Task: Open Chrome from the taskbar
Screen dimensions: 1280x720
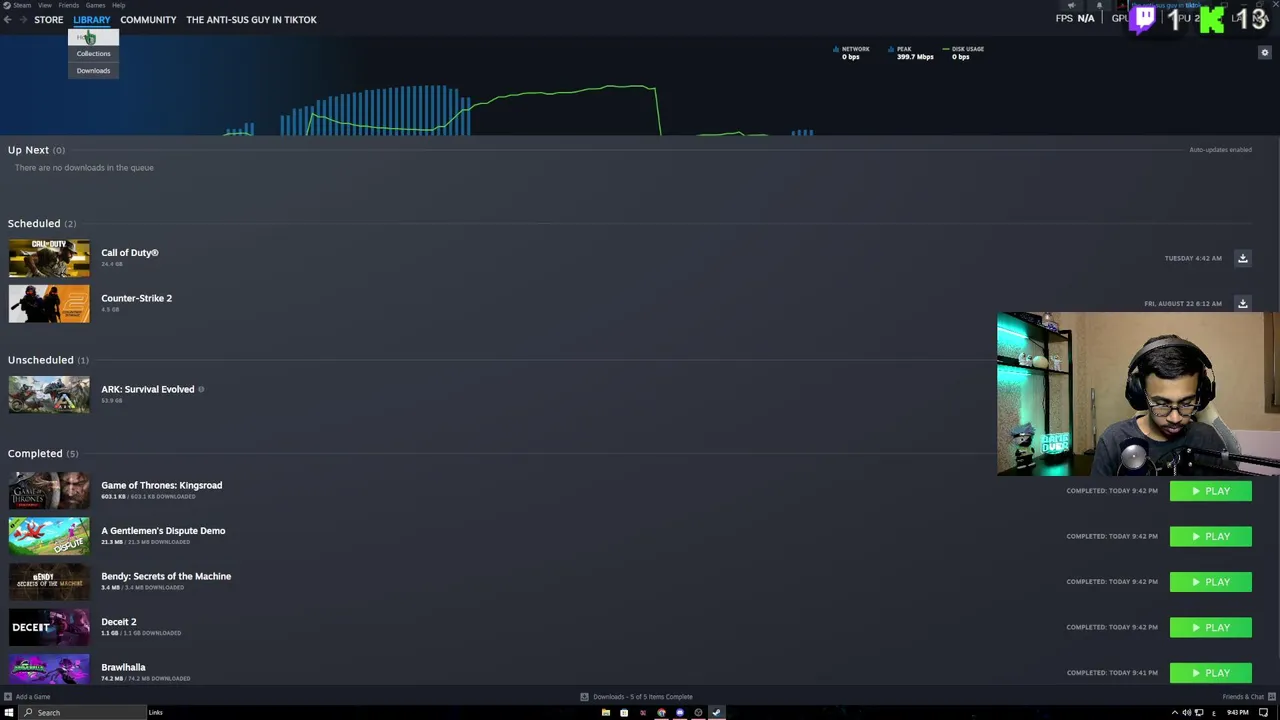Action: point(661,713)
